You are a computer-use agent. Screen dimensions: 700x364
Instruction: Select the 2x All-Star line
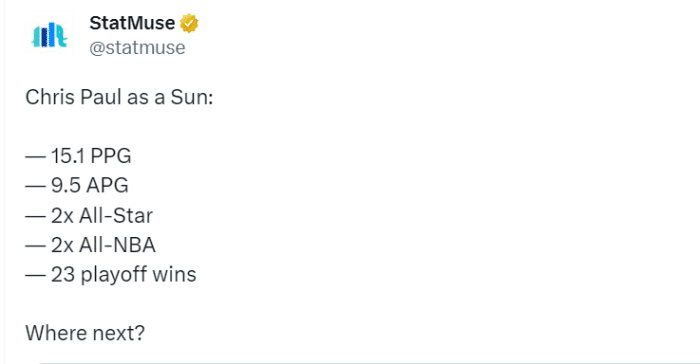(x=89, y=215)
